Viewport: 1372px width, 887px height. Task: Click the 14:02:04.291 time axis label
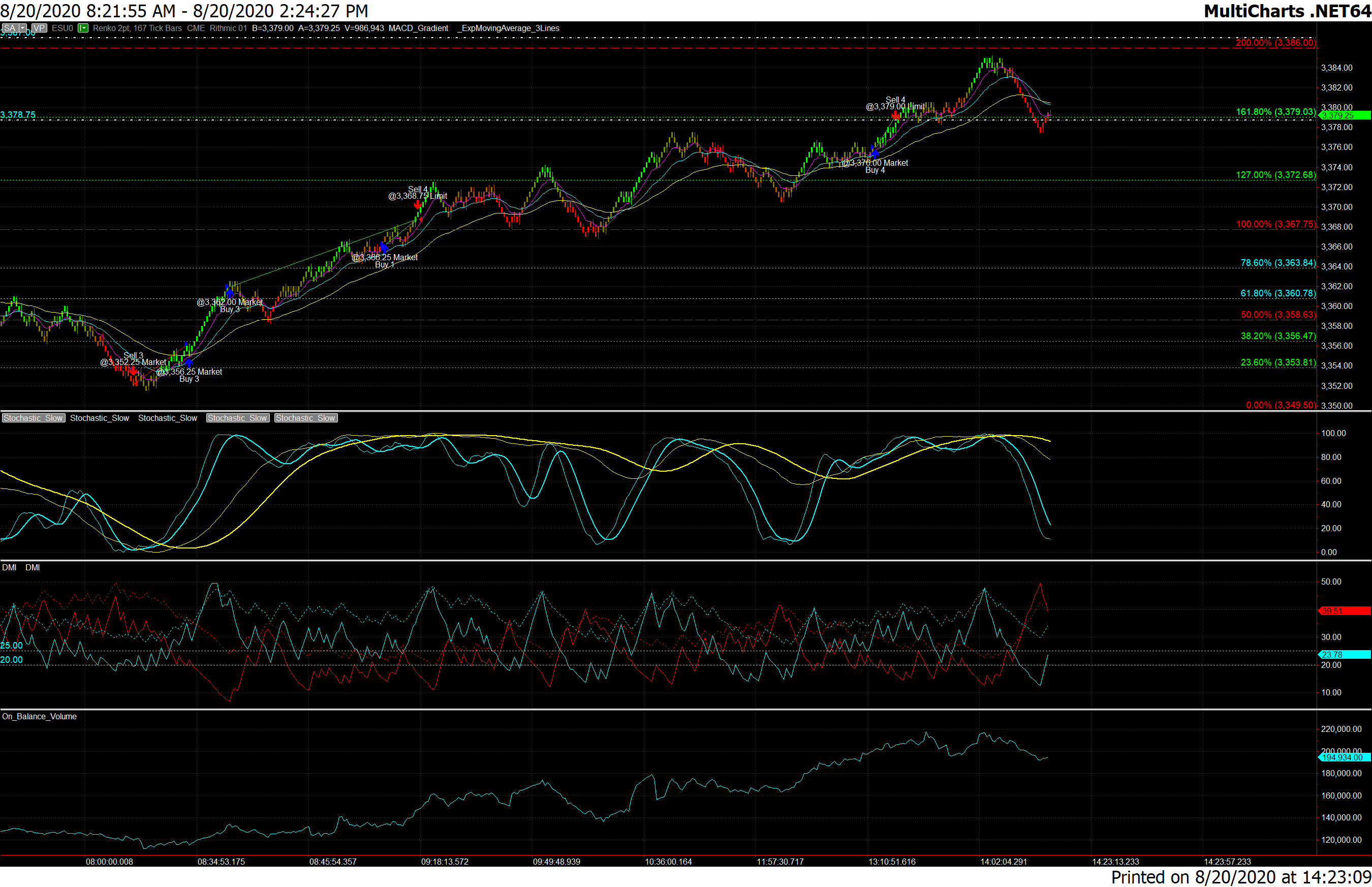click(x=1004, y=862)
